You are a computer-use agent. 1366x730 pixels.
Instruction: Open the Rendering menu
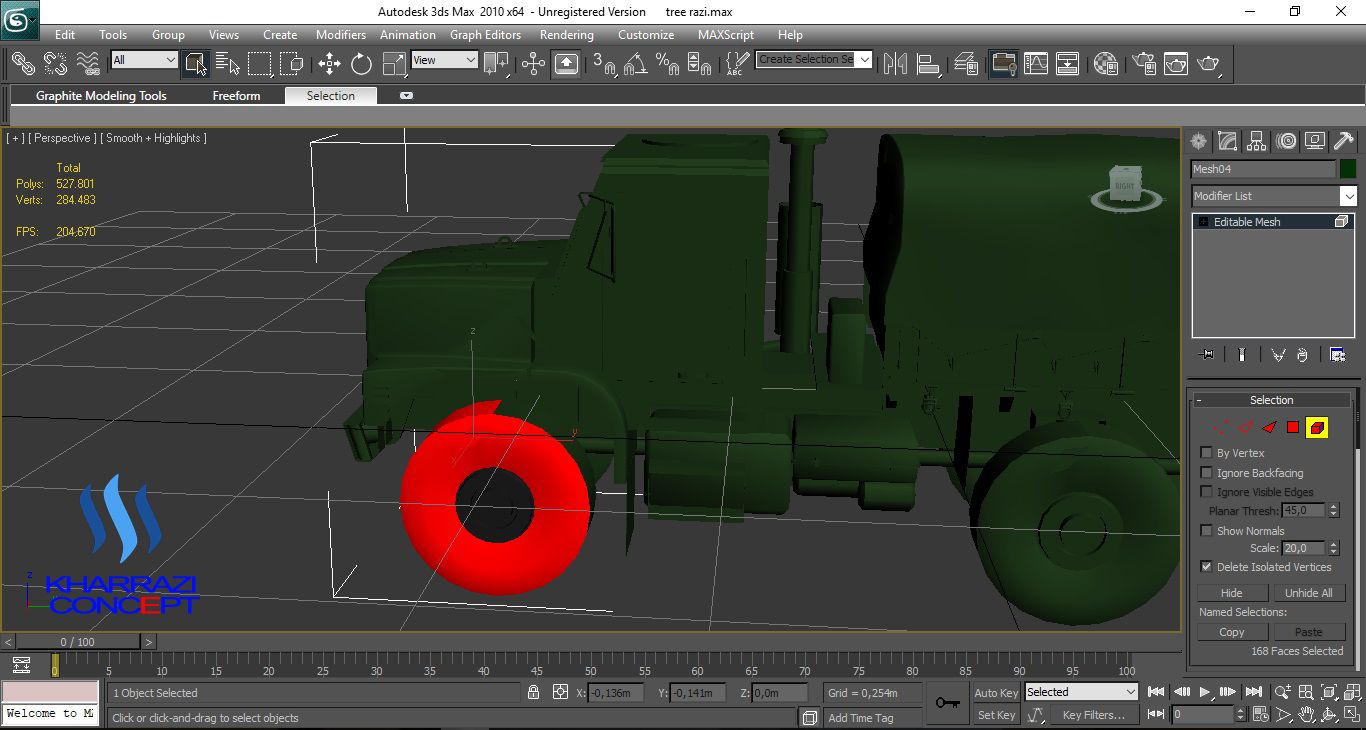[567, 35]
